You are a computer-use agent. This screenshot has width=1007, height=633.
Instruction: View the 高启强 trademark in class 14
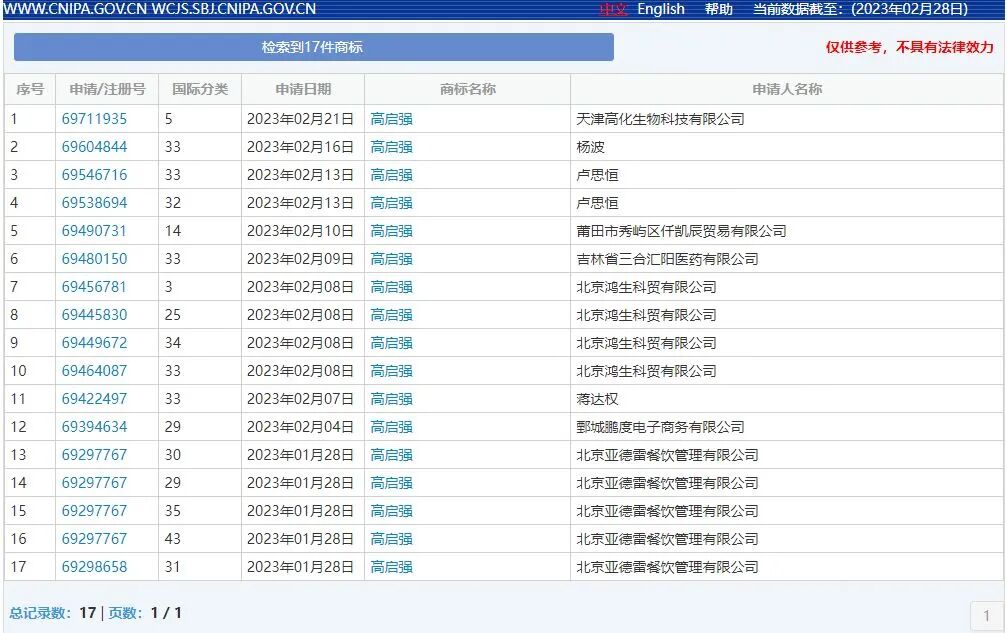coord(392,230)
